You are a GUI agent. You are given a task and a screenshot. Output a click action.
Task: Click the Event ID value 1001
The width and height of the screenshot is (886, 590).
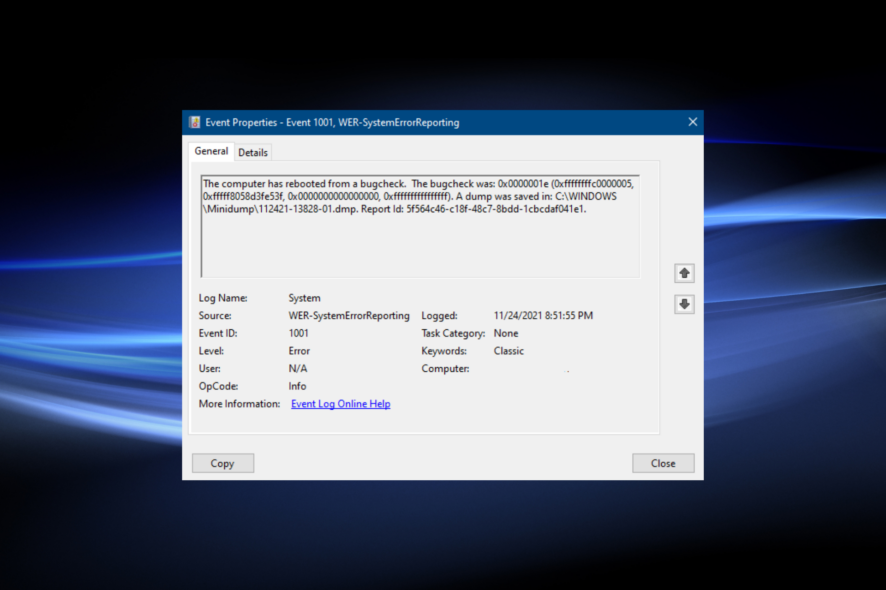tap(298, 333)
